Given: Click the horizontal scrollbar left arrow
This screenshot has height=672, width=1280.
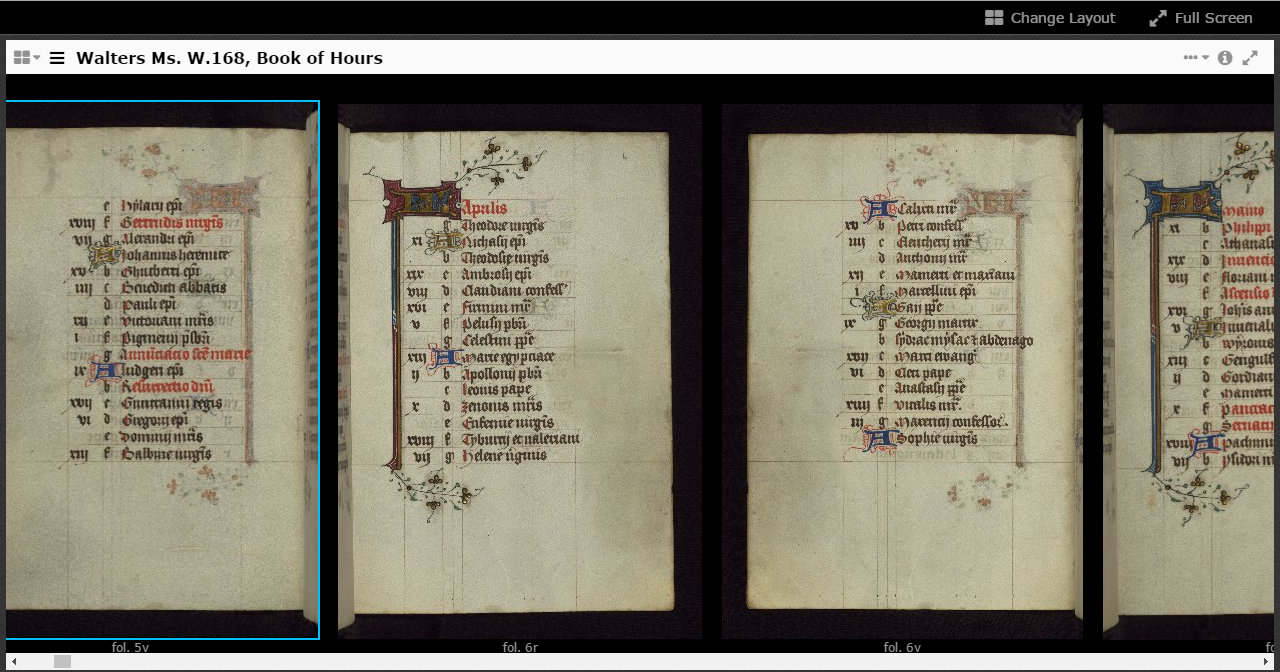Looking at the screenshot, I should point(14,662).
